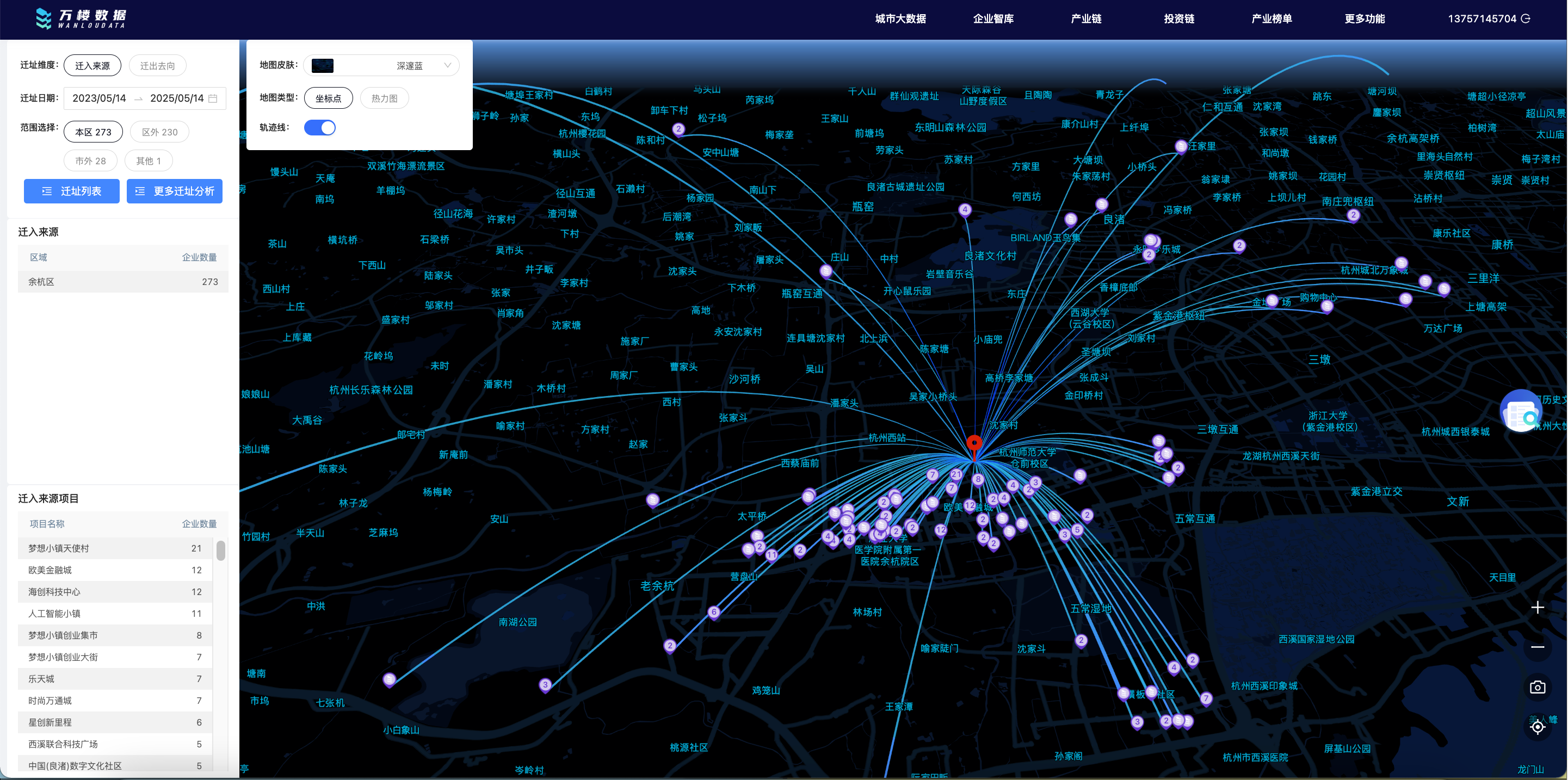
Task: Select the 迁出去向 dimension option
Action: 157,66
